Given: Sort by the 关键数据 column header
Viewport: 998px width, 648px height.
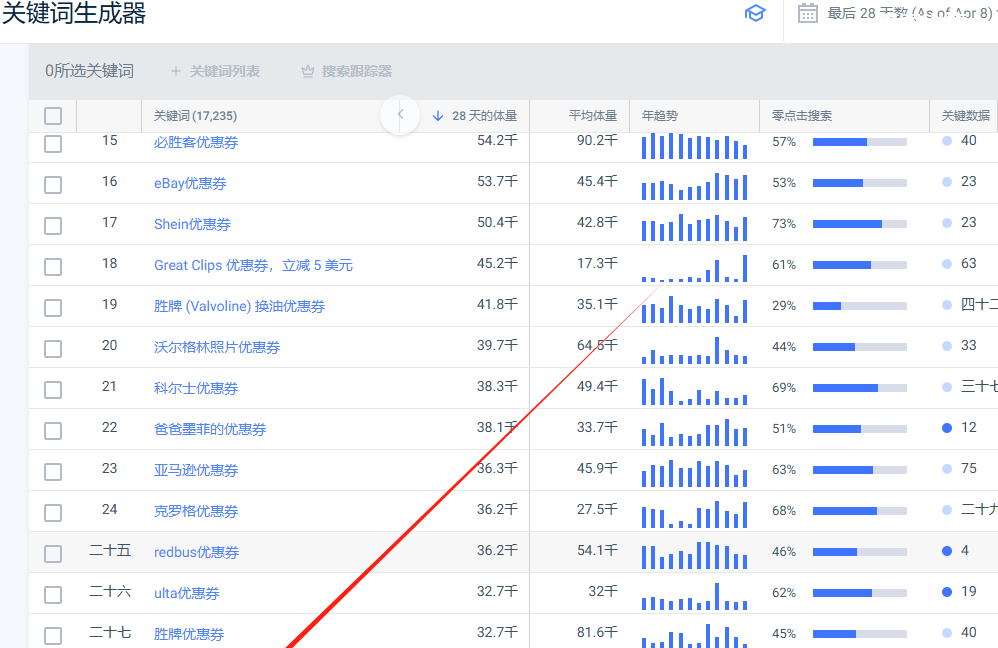Looking at the screenshot, I should 966,116.
